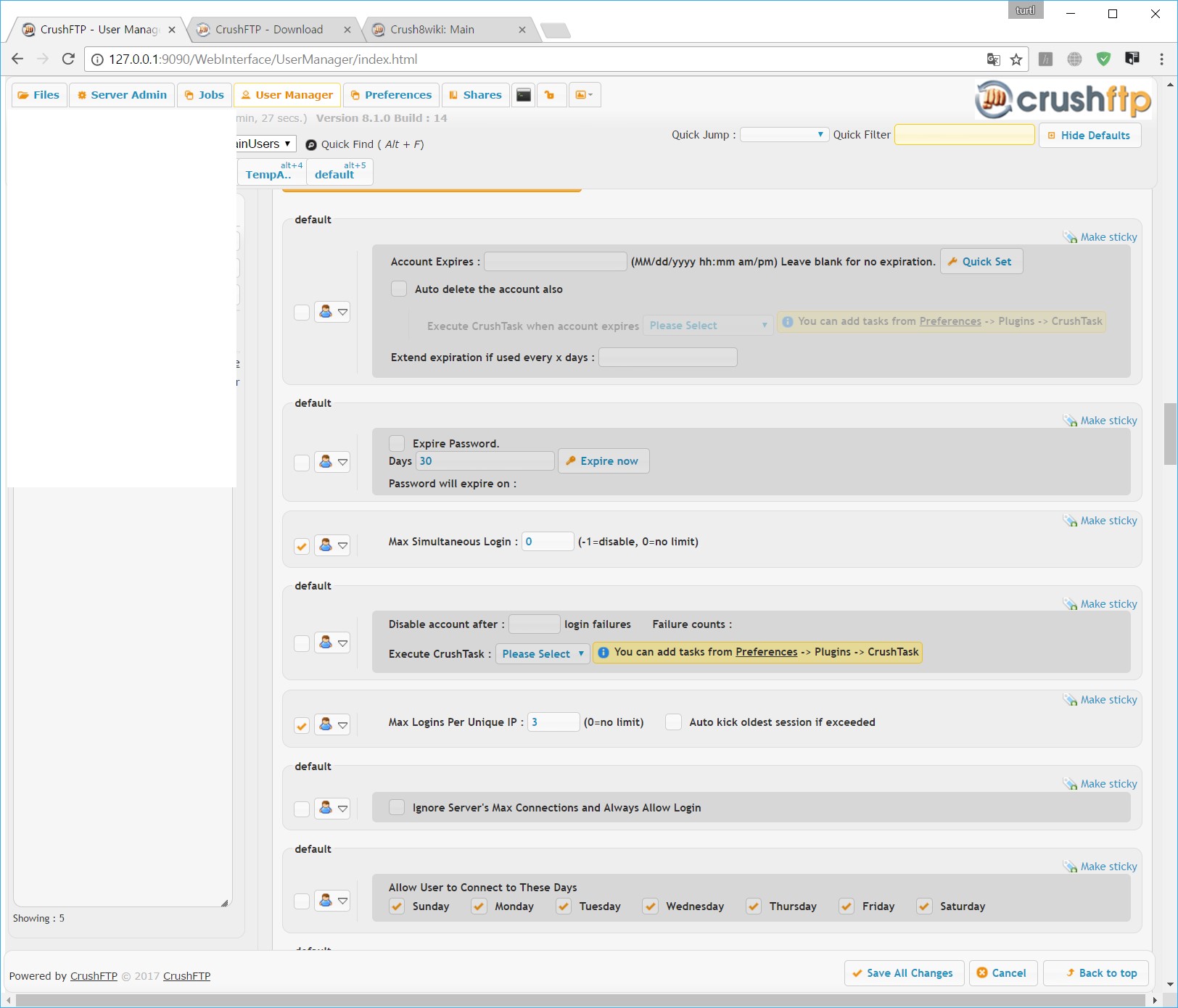Click the globe extension icon in browser toolbar
1178x1008 pixels.
coord(1075,59)
